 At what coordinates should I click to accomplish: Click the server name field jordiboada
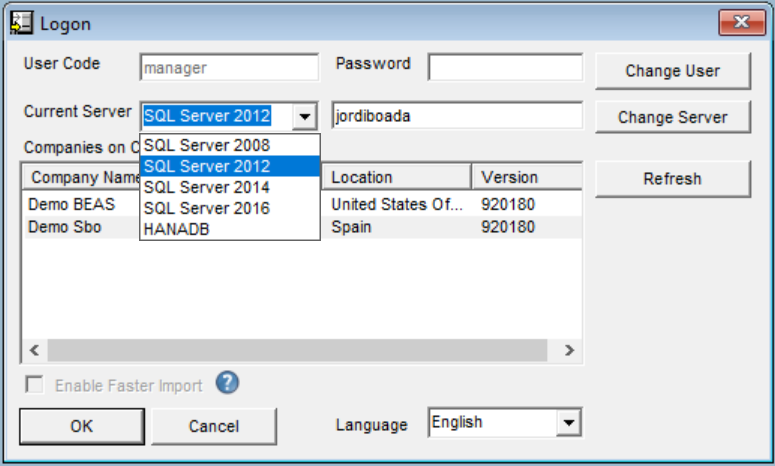pos(457,116)
